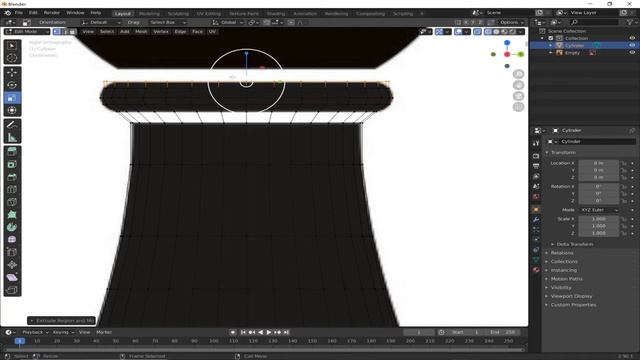Viewport: 640px width, 360px height.
Task: Open the Modifier properties wrench tab
Action: (536, 220)
